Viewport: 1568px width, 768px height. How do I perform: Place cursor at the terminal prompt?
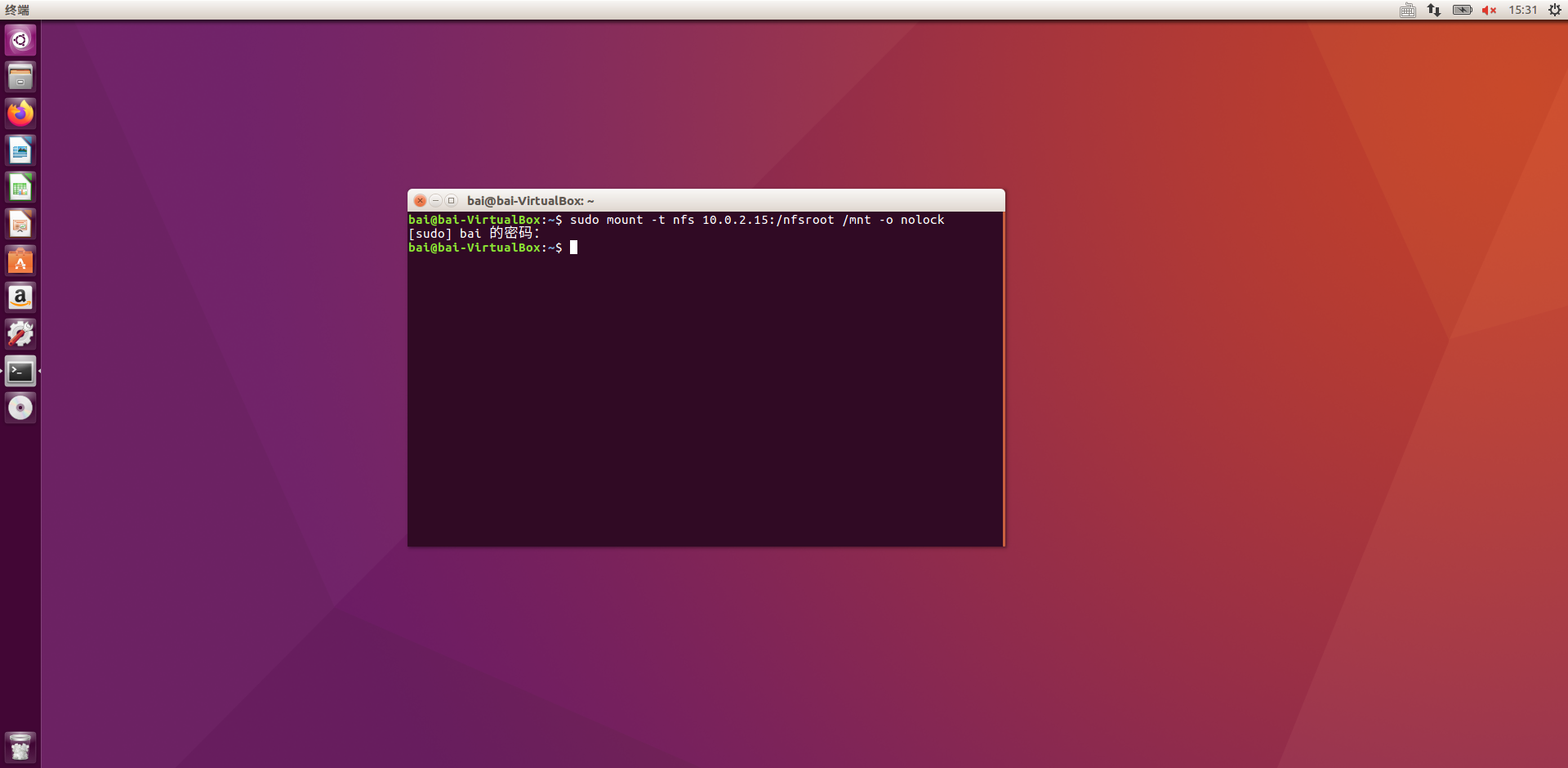574,248
